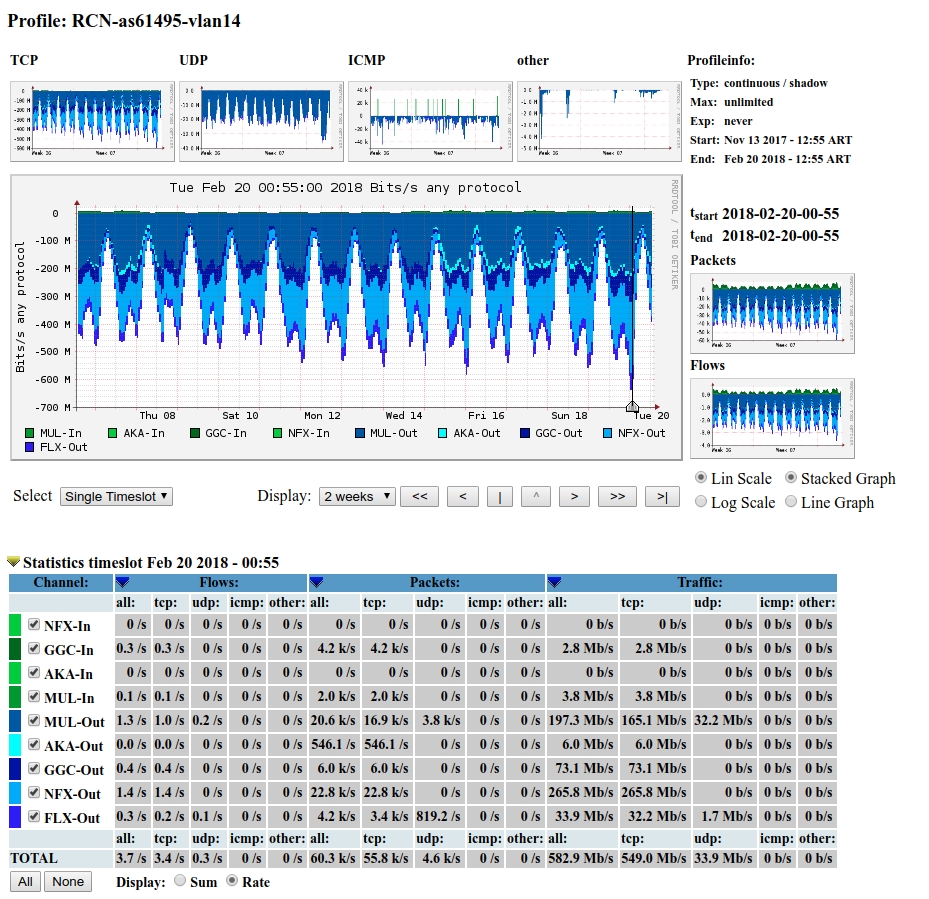929x899 pixels.
Task: Open the 2 weeks display dropdown
Action: (357, 496)
